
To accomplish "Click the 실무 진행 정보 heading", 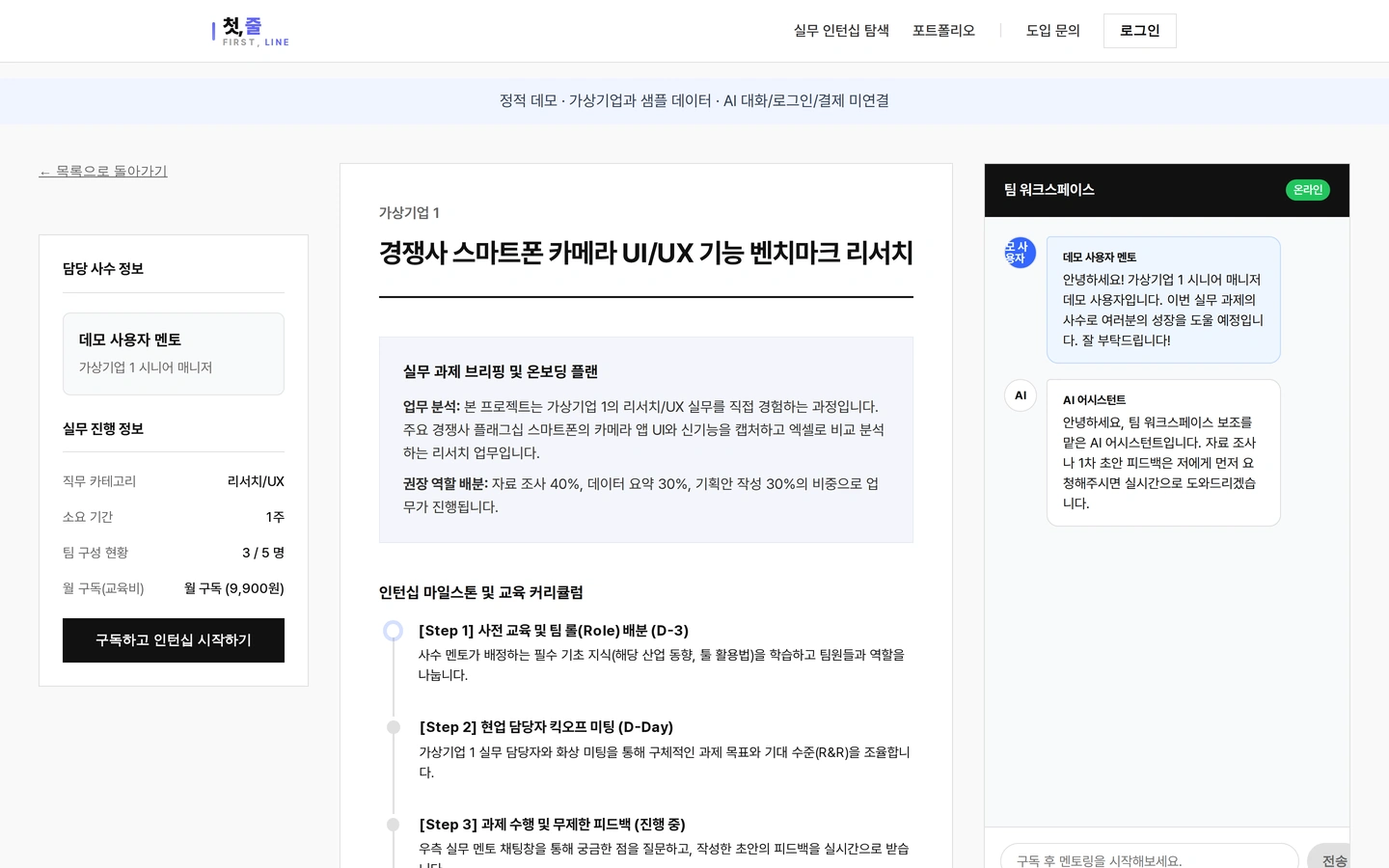I will click(103, 429).
